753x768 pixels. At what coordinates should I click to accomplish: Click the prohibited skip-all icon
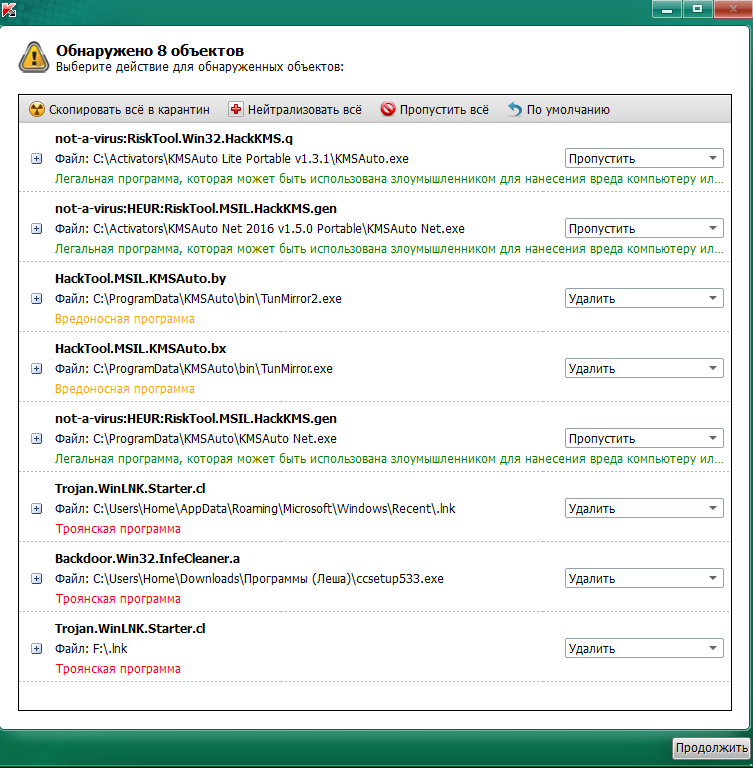[388, 109]
